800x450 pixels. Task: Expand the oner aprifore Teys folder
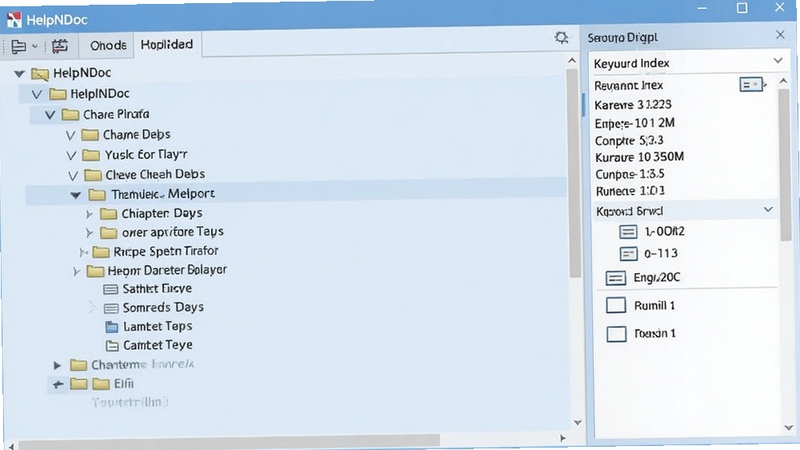coord(89,233)
